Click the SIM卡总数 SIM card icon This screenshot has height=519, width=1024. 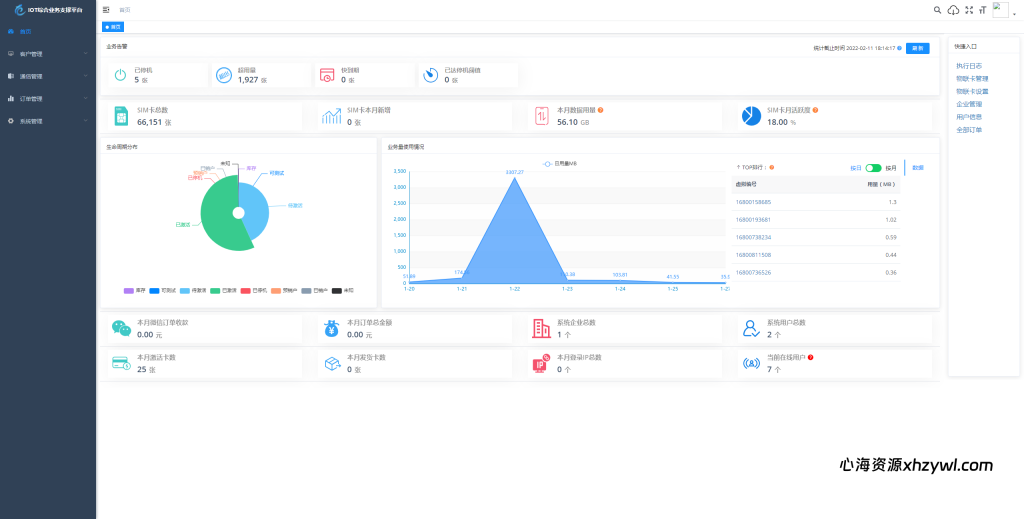120,116
